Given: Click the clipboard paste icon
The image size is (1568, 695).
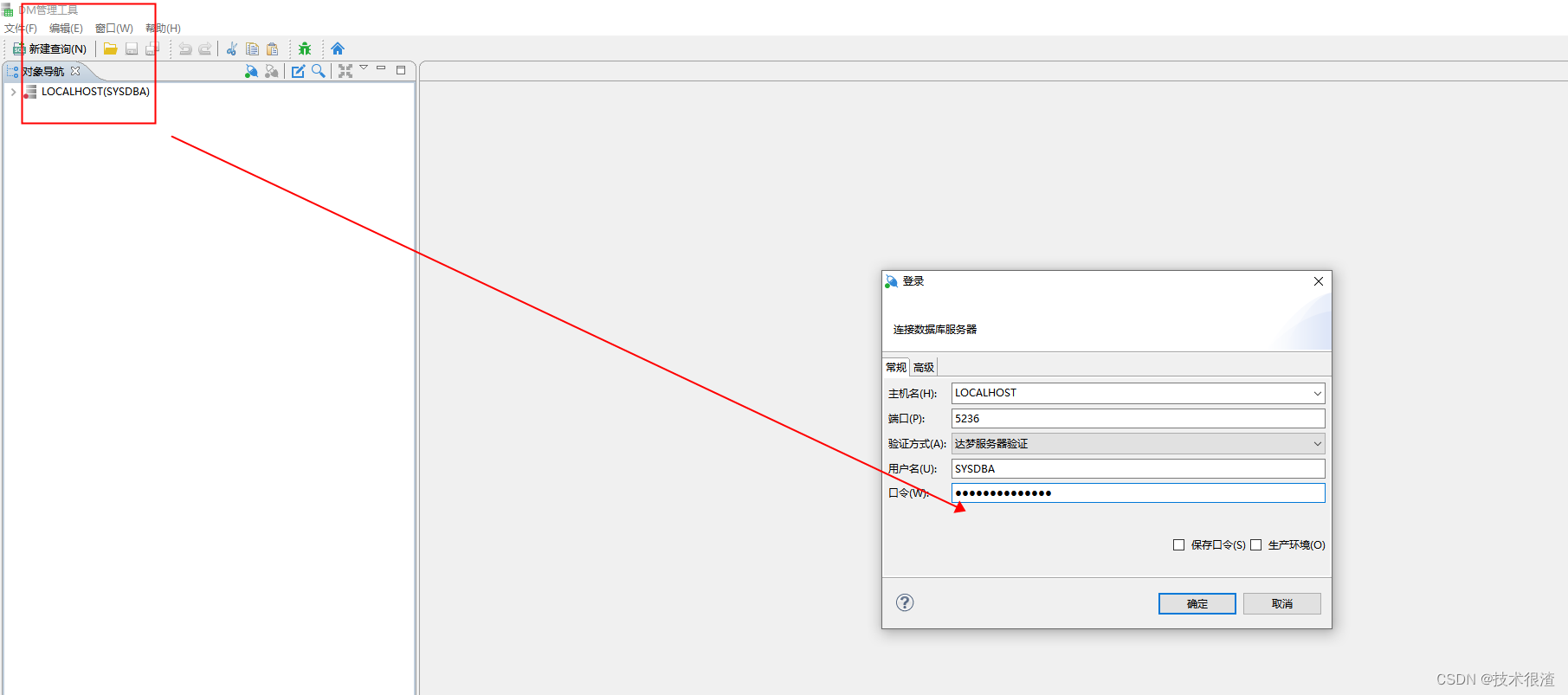Looking at the screenshot, I should coord(273,48).
